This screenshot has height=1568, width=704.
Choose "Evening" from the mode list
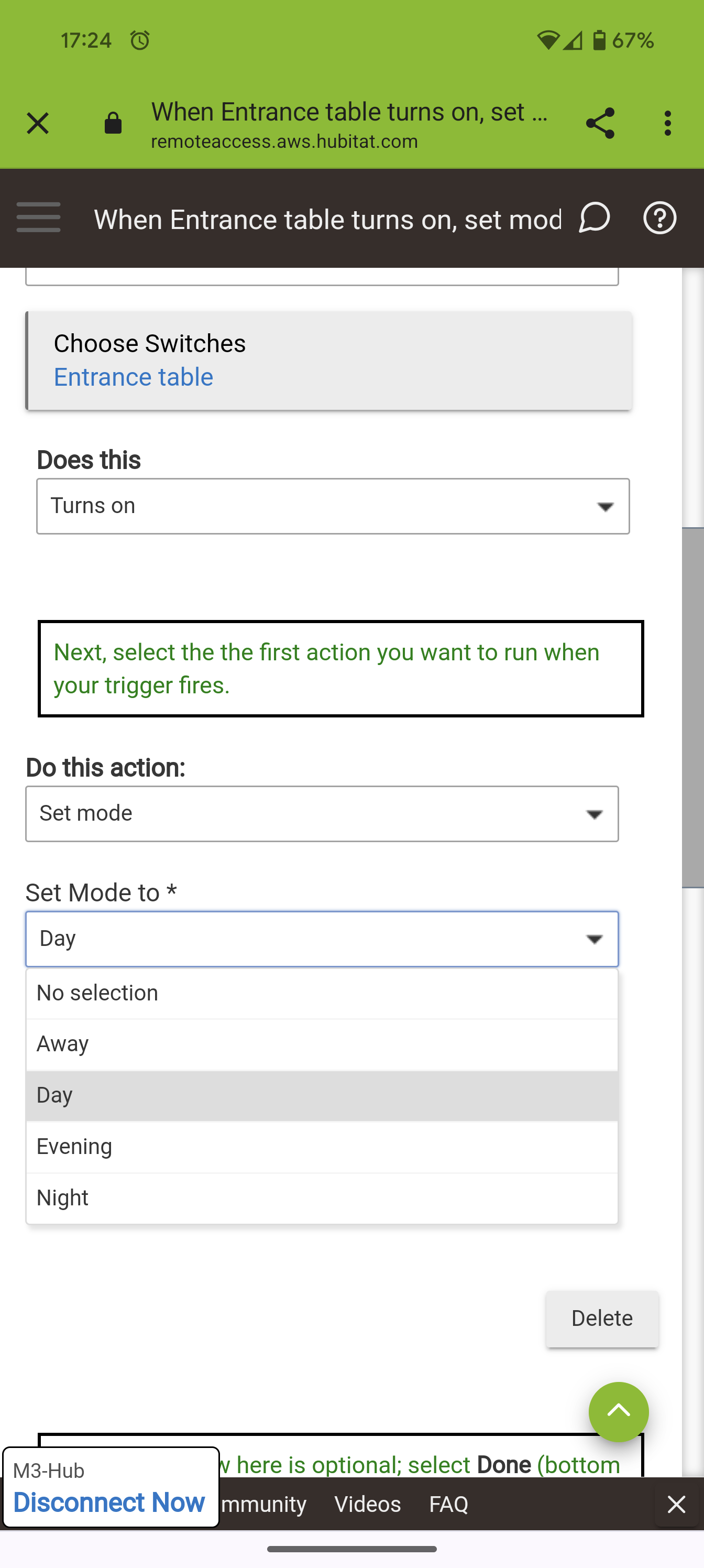[x=322, y=1147]
